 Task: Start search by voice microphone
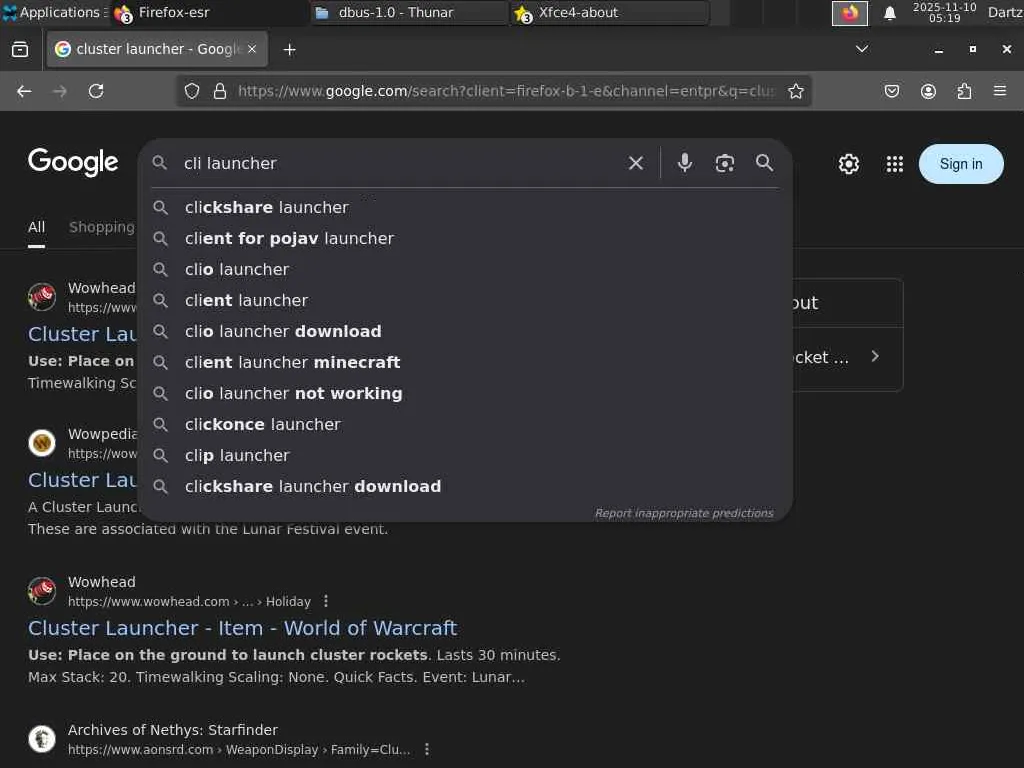coord(684,163)
